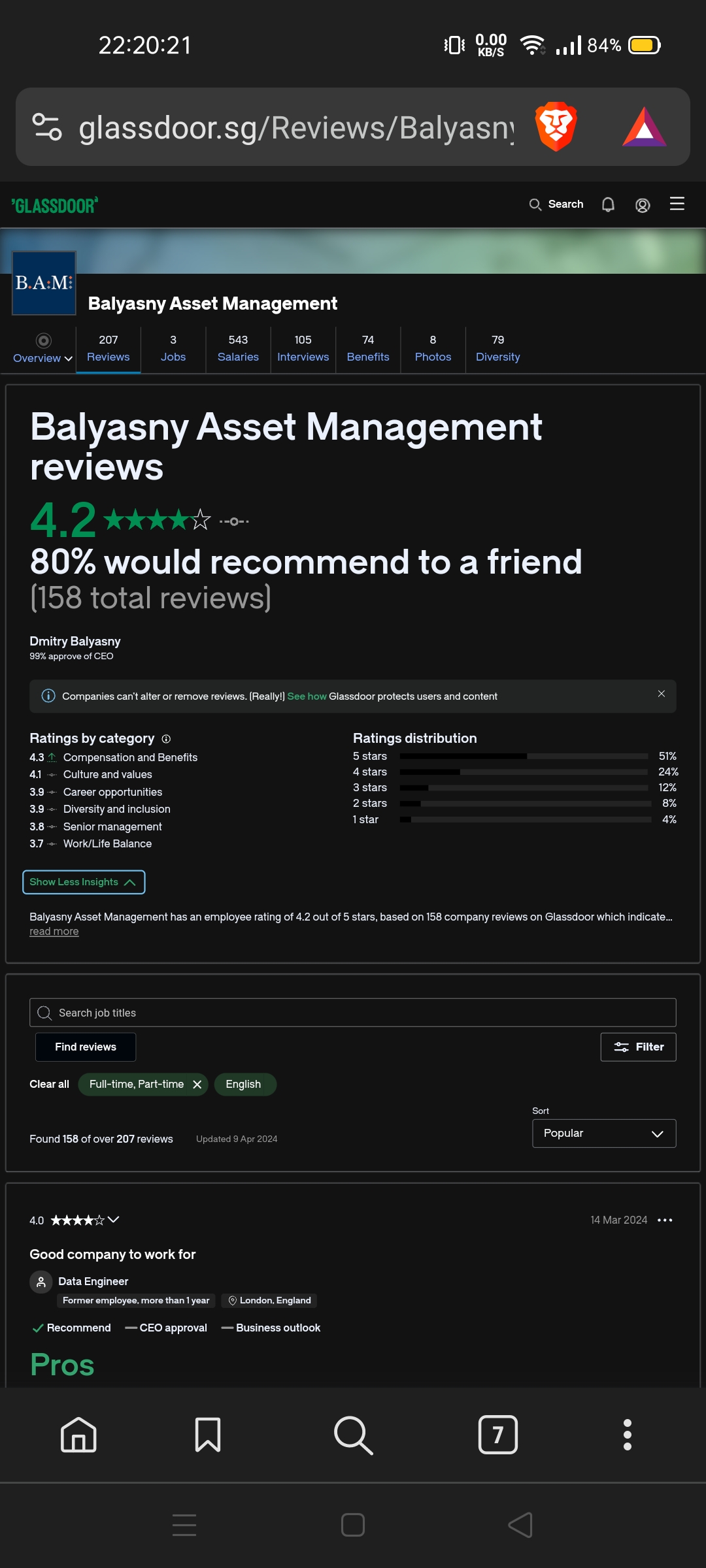Viewport: 706px width, 1568px height.
Task: Open the Diversity tab
Action: coord(498,349)
